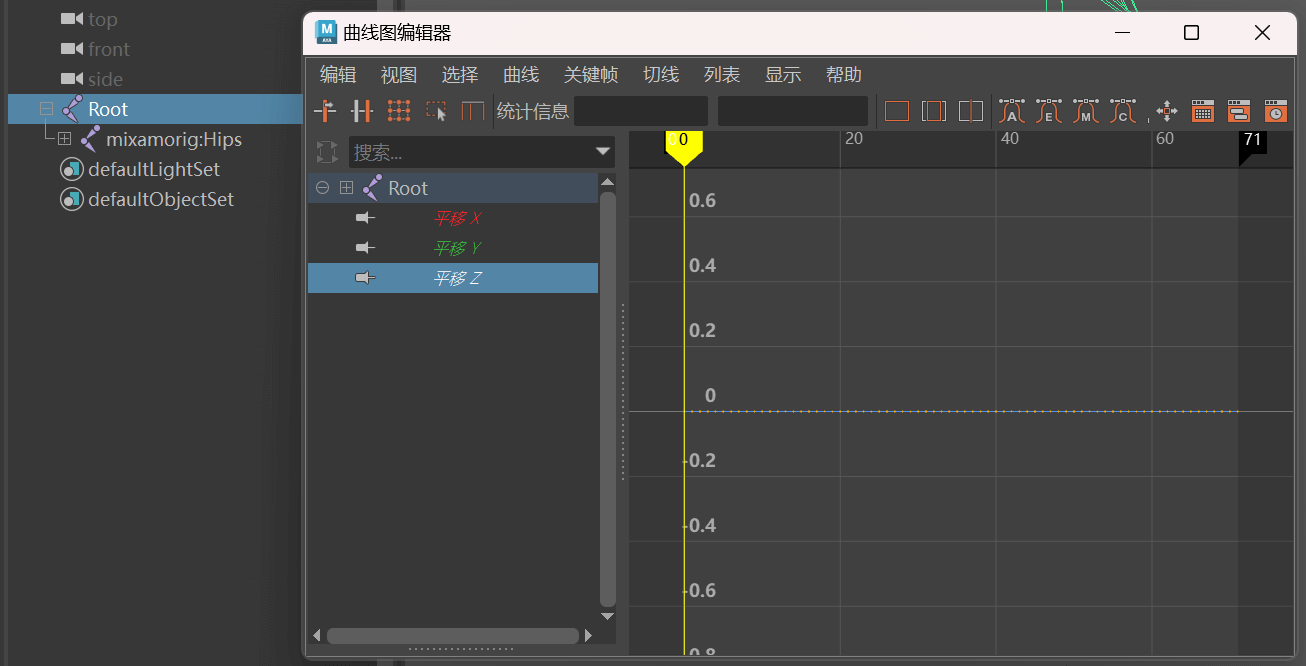Toggle the pin icon for 平移 Y

(x=365, y=248)
